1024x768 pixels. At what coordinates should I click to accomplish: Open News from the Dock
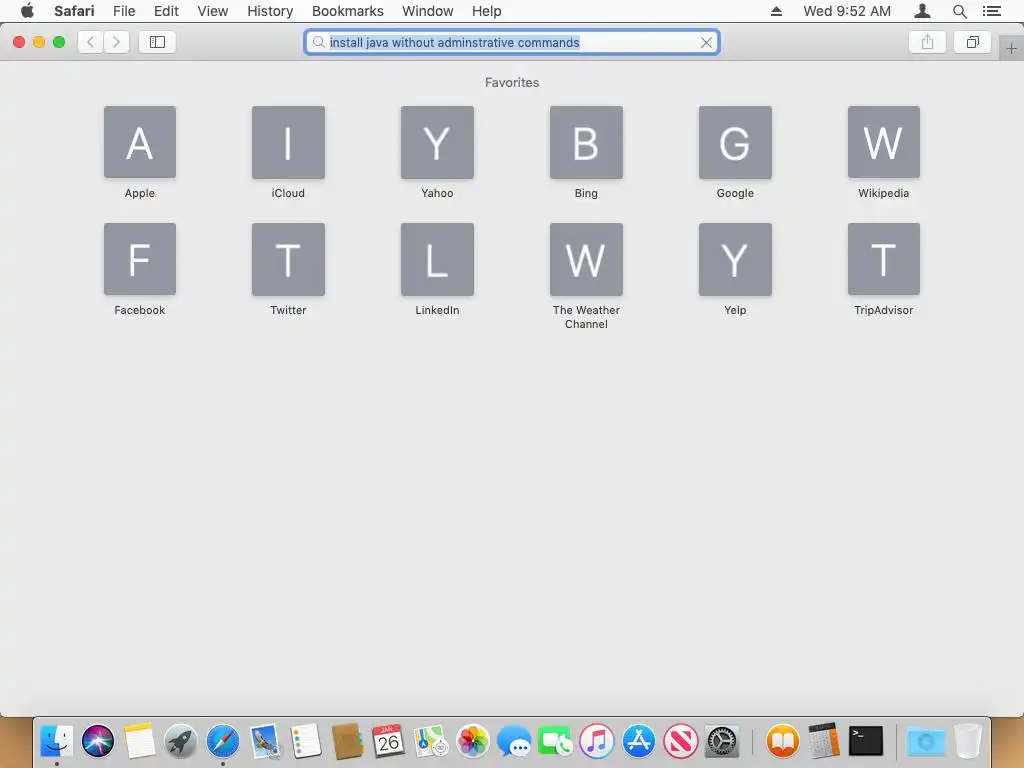680,741
